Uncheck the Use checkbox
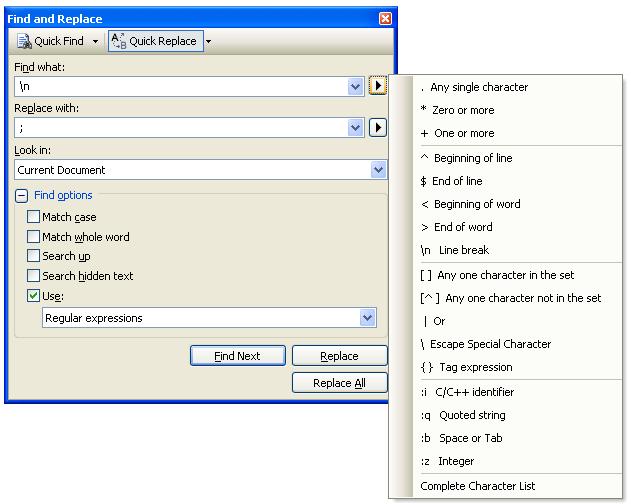 33,296
